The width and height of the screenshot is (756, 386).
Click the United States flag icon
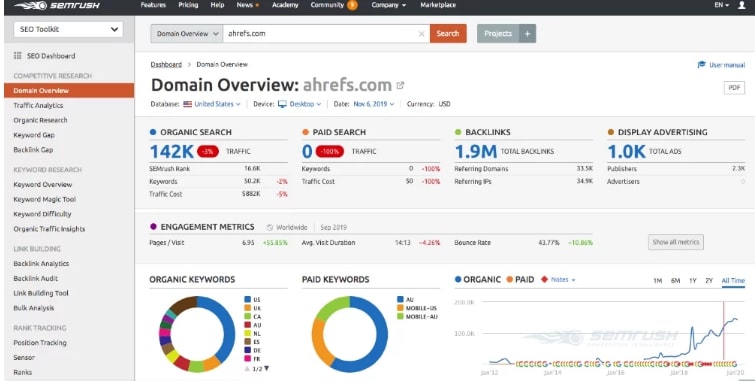click(188, 104)
